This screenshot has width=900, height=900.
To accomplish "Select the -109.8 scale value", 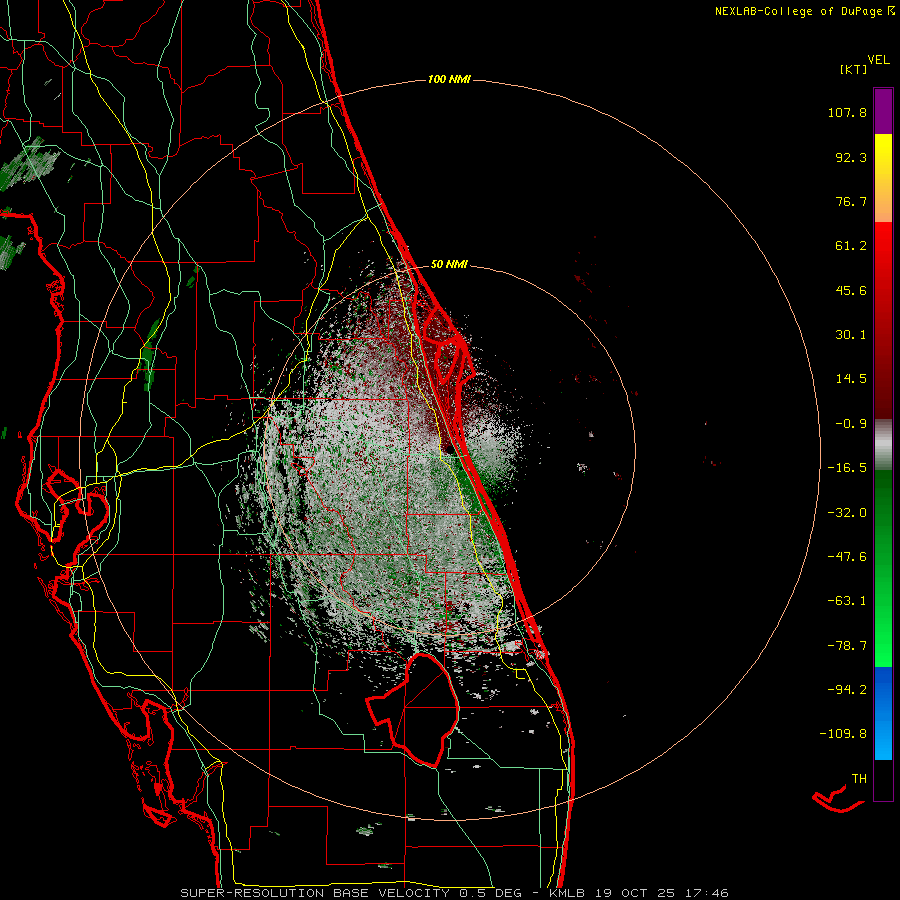I will point(843,734).
